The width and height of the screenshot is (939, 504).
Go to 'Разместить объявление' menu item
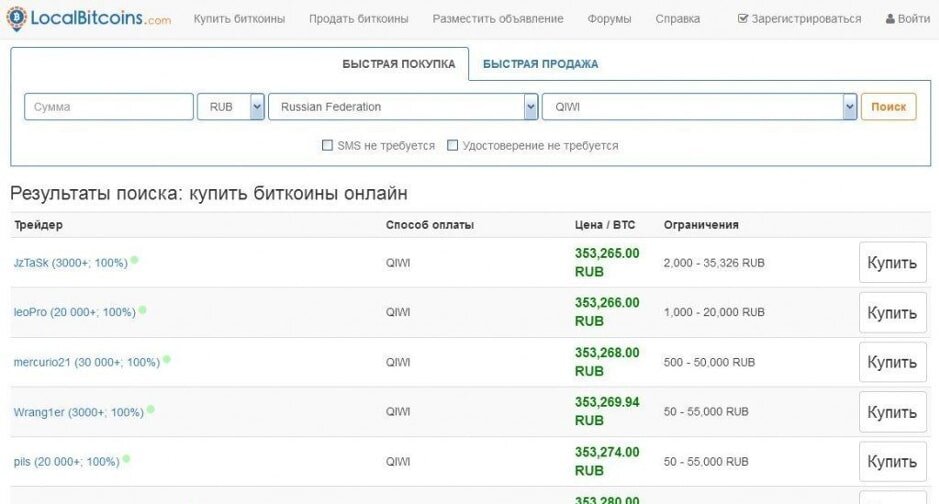point(498,19)
